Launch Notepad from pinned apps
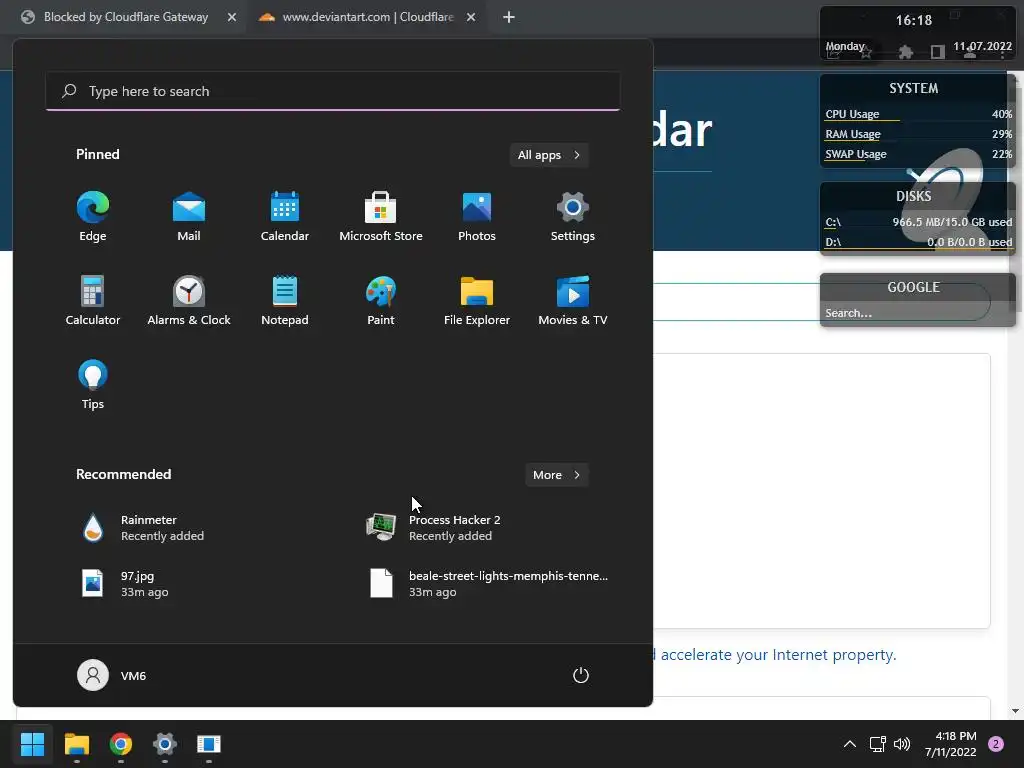The width and height of the screenshot is (1024, 768). click(285, 300)
